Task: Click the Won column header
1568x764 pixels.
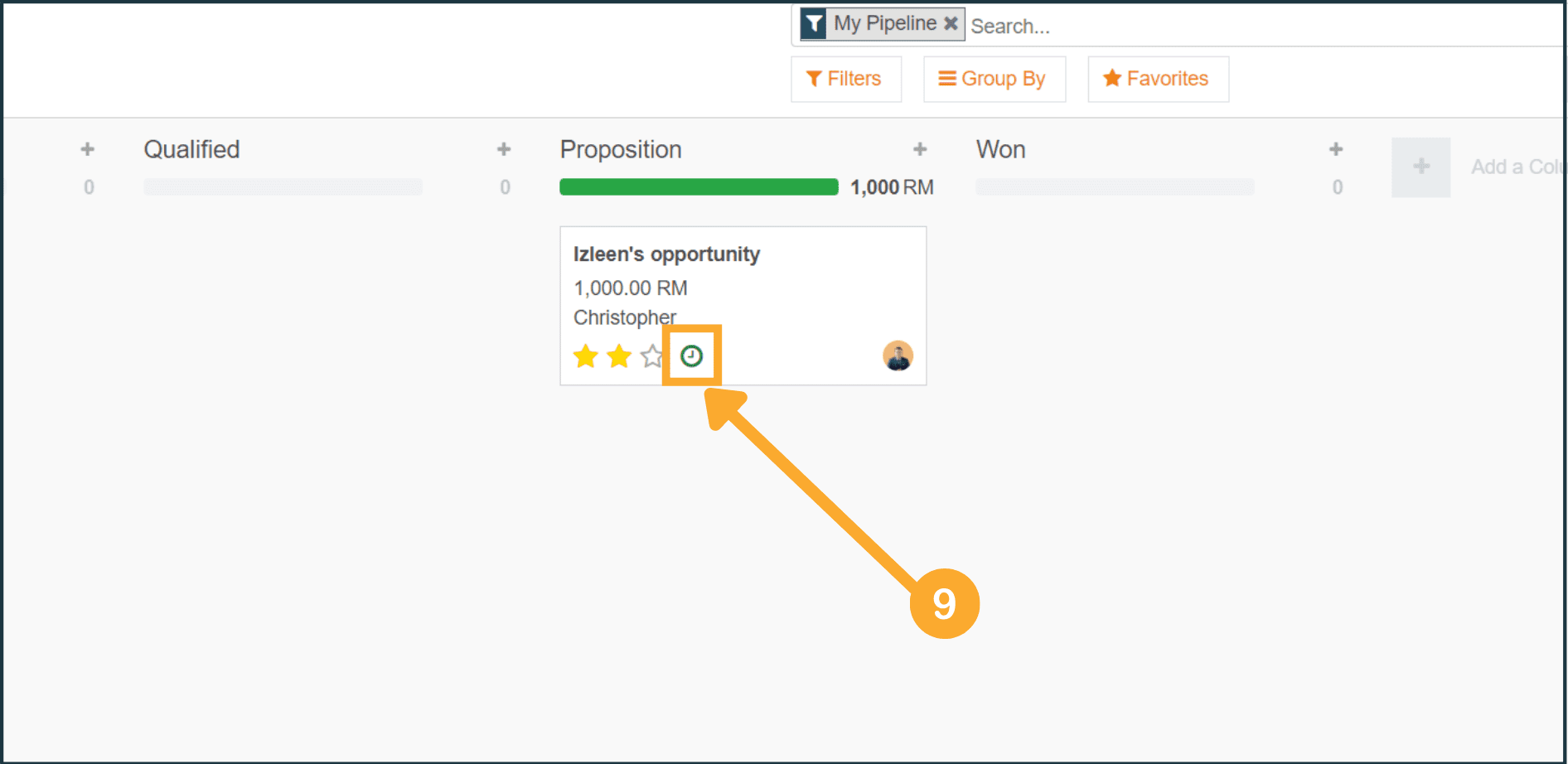Action: pyautogui.click(x=1000, y=149)
